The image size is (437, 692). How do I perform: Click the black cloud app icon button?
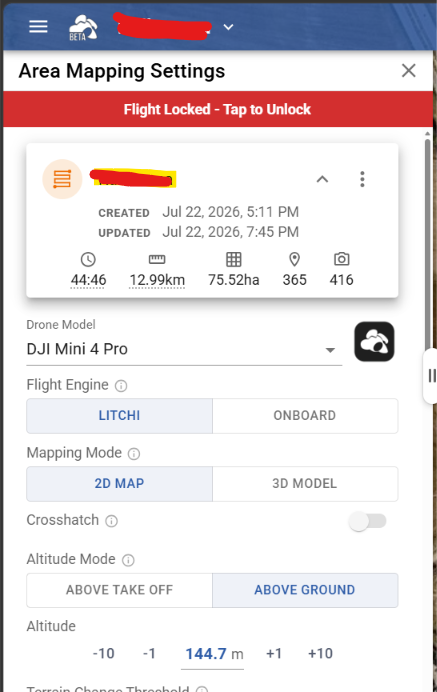coord(374,342)
